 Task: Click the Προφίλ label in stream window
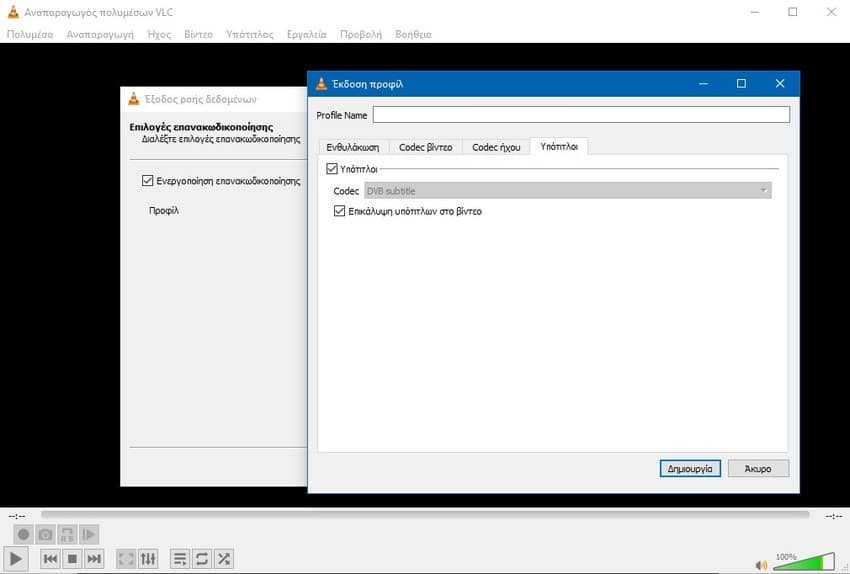(164, 210)
